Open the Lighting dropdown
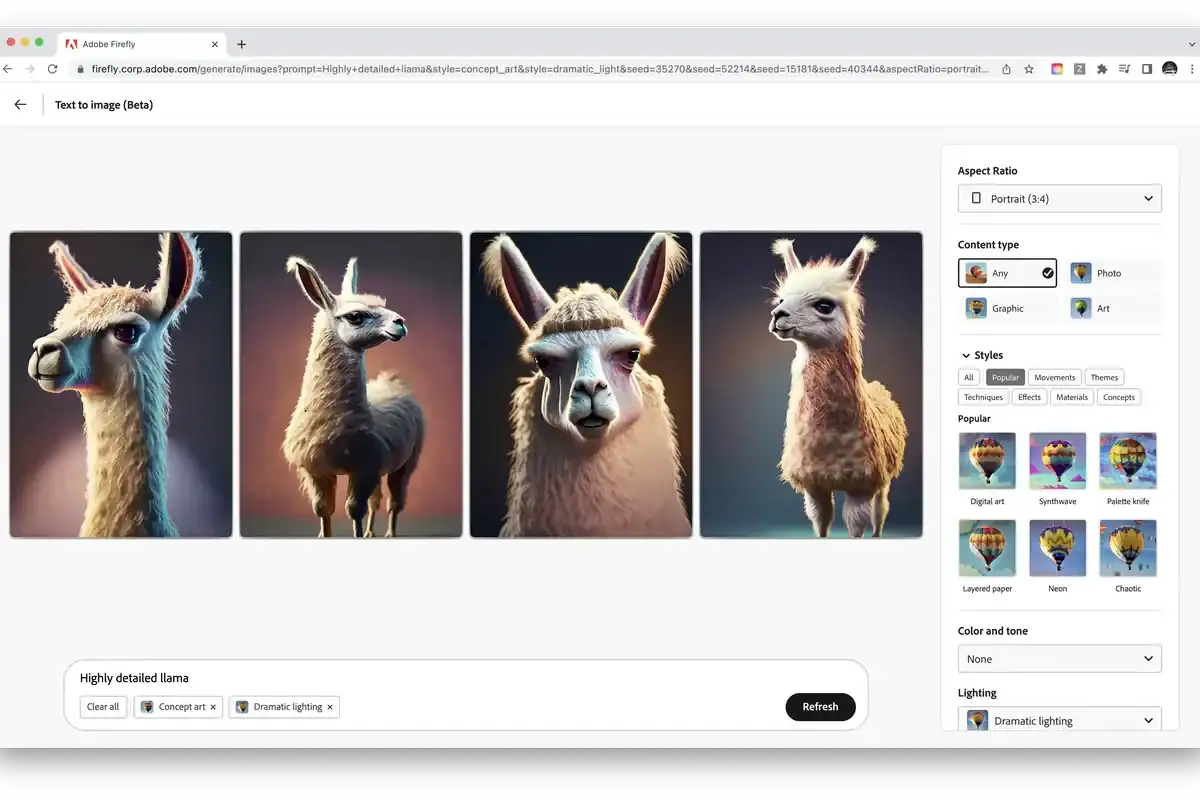This screenshot has height=800, width=1200. pos(1059,720)
